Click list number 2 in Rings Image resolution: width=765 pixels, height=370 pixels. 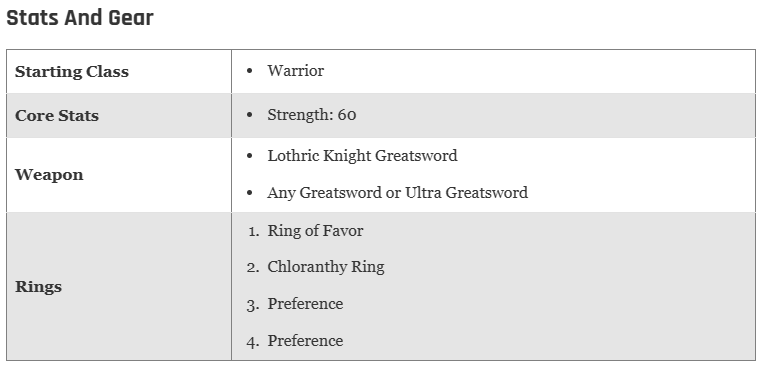(x=253, y=267)
